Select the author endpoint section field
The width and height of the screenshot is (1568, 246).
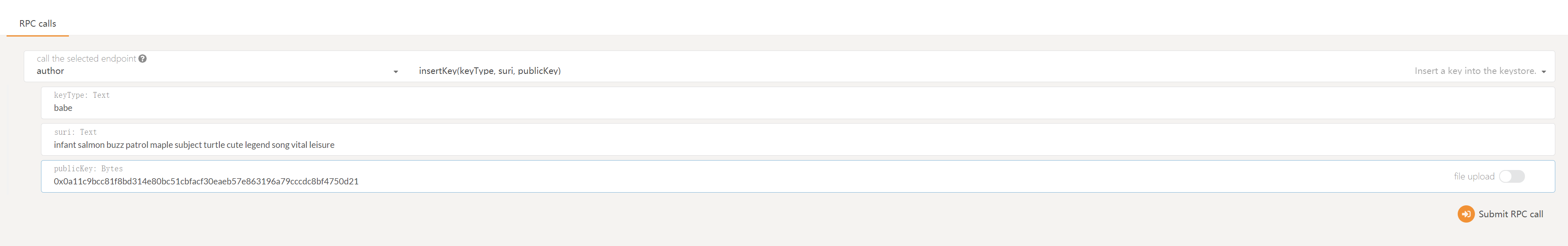207,71
